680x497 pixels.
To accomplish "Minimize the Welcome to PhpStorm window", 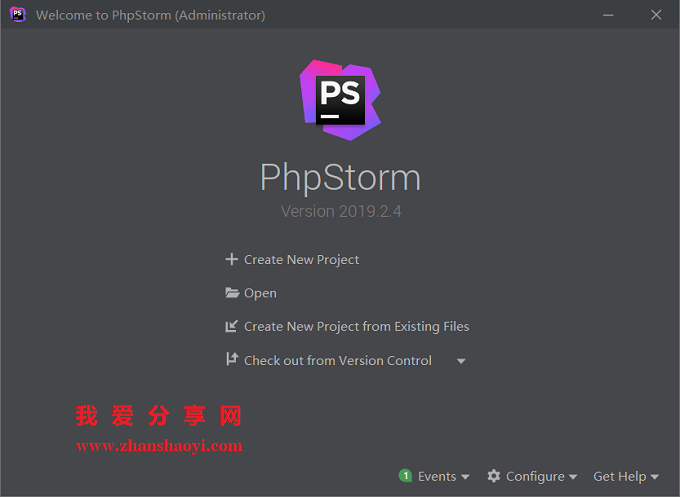I will pos(608,15).
